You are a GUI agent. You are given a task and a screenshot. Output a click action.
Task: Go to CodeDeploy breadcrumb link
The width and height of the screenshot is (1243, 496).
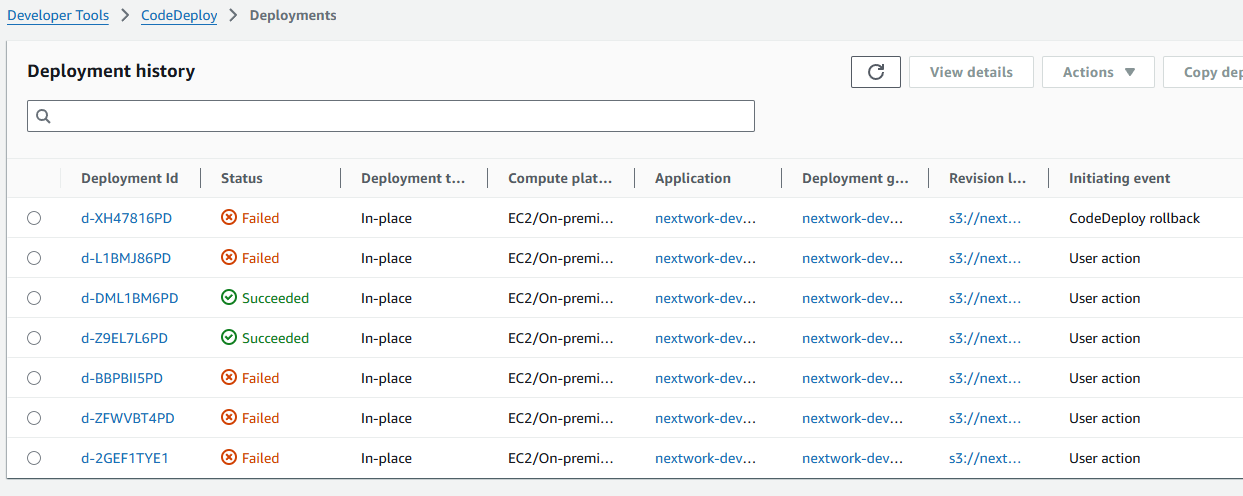point(179,15)
